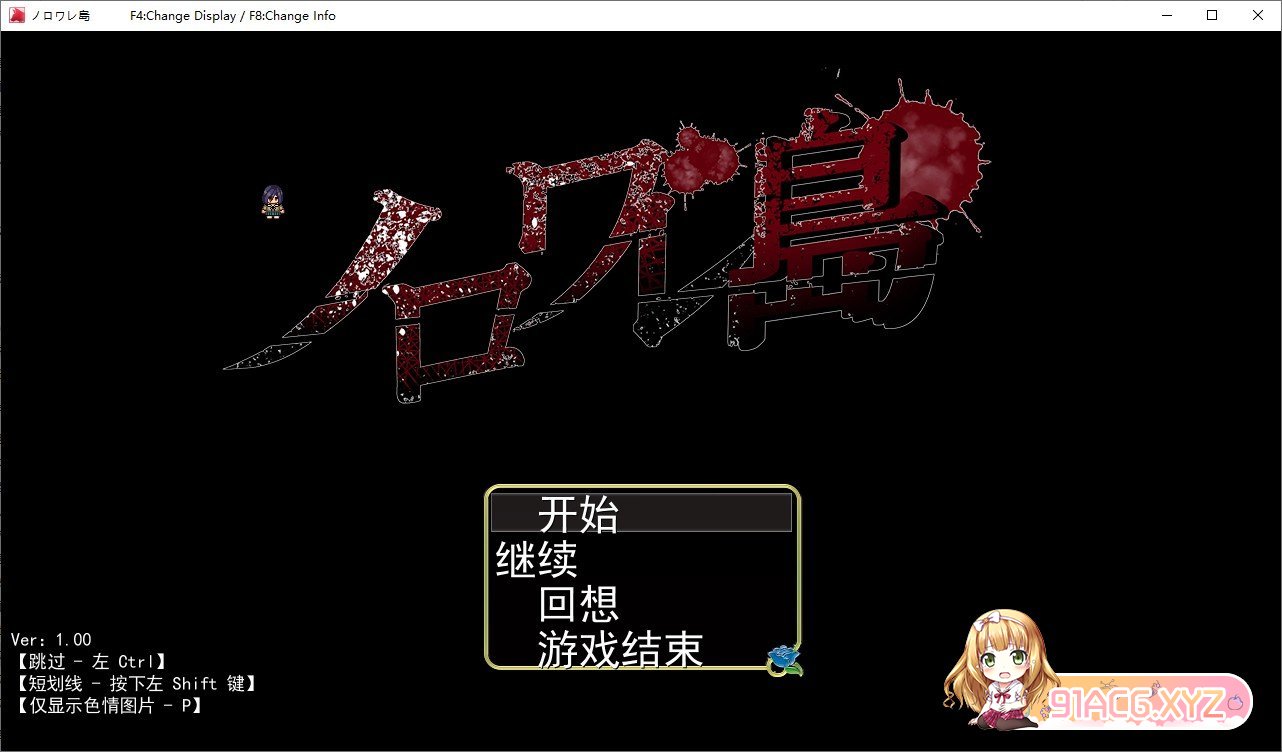Click the red app icon in title bar
Screen dimensions: 1282x752
17,15
